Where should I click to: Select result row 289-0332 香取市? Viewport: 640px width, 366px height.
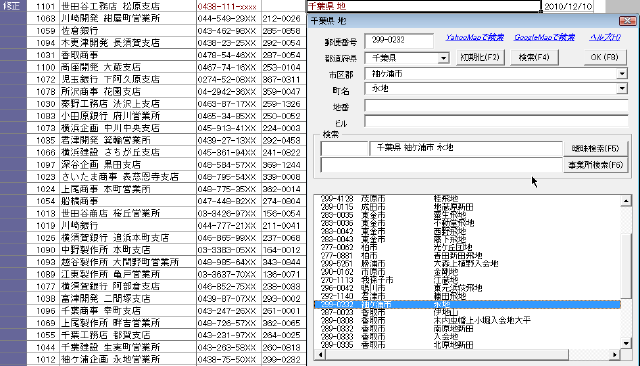(x=467, y=329)
